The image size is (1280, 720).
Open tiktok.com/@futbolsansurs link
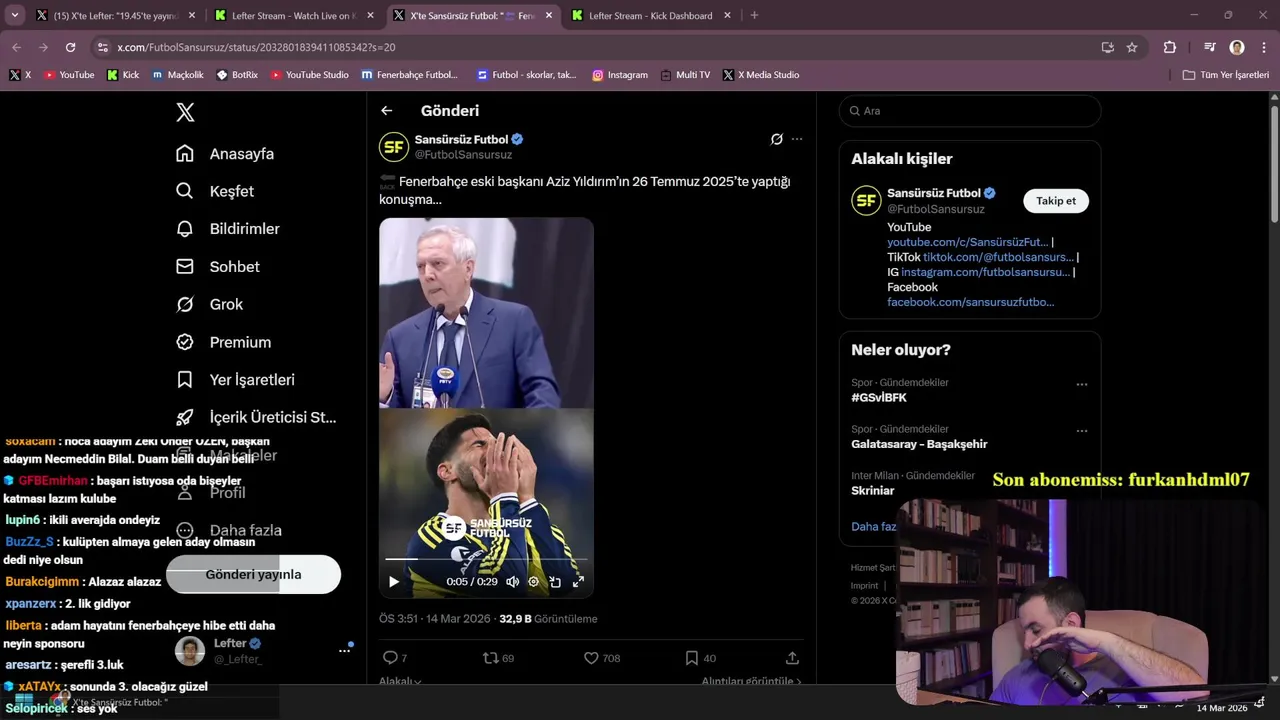(x=998, y=257)
